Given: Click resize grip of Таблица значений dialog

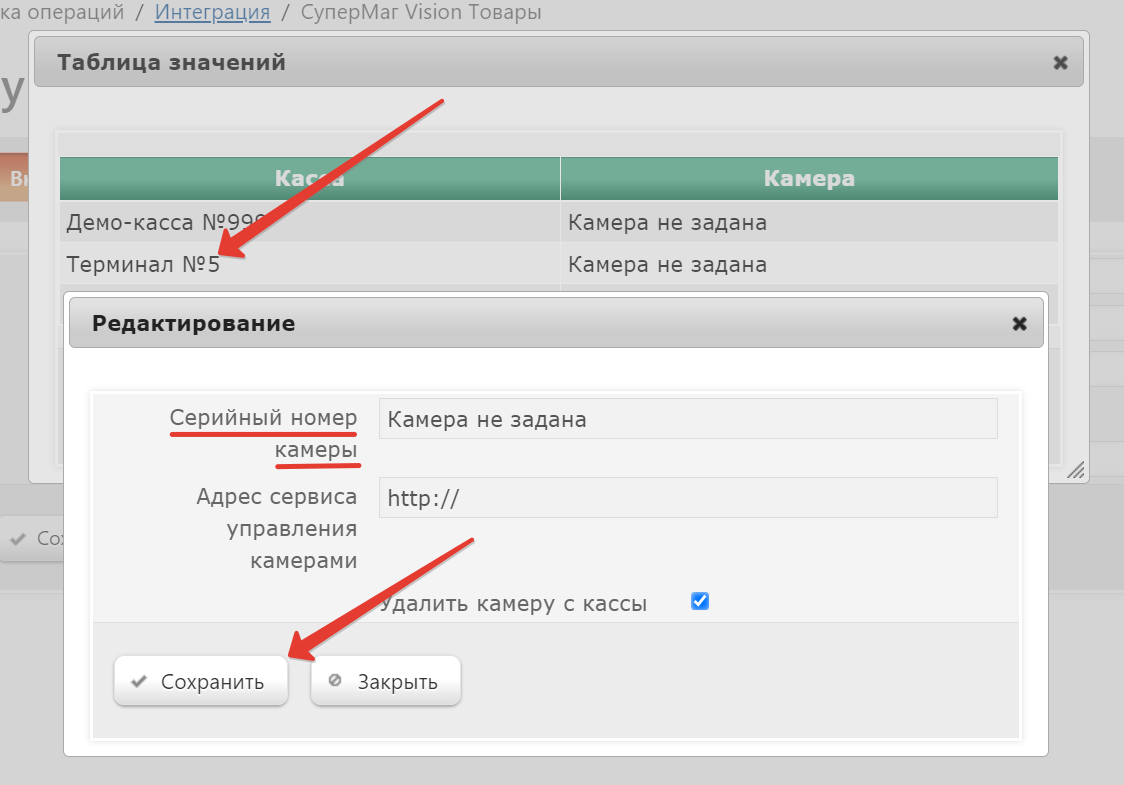Looking at the screenshot, I should coord(1076,470).
